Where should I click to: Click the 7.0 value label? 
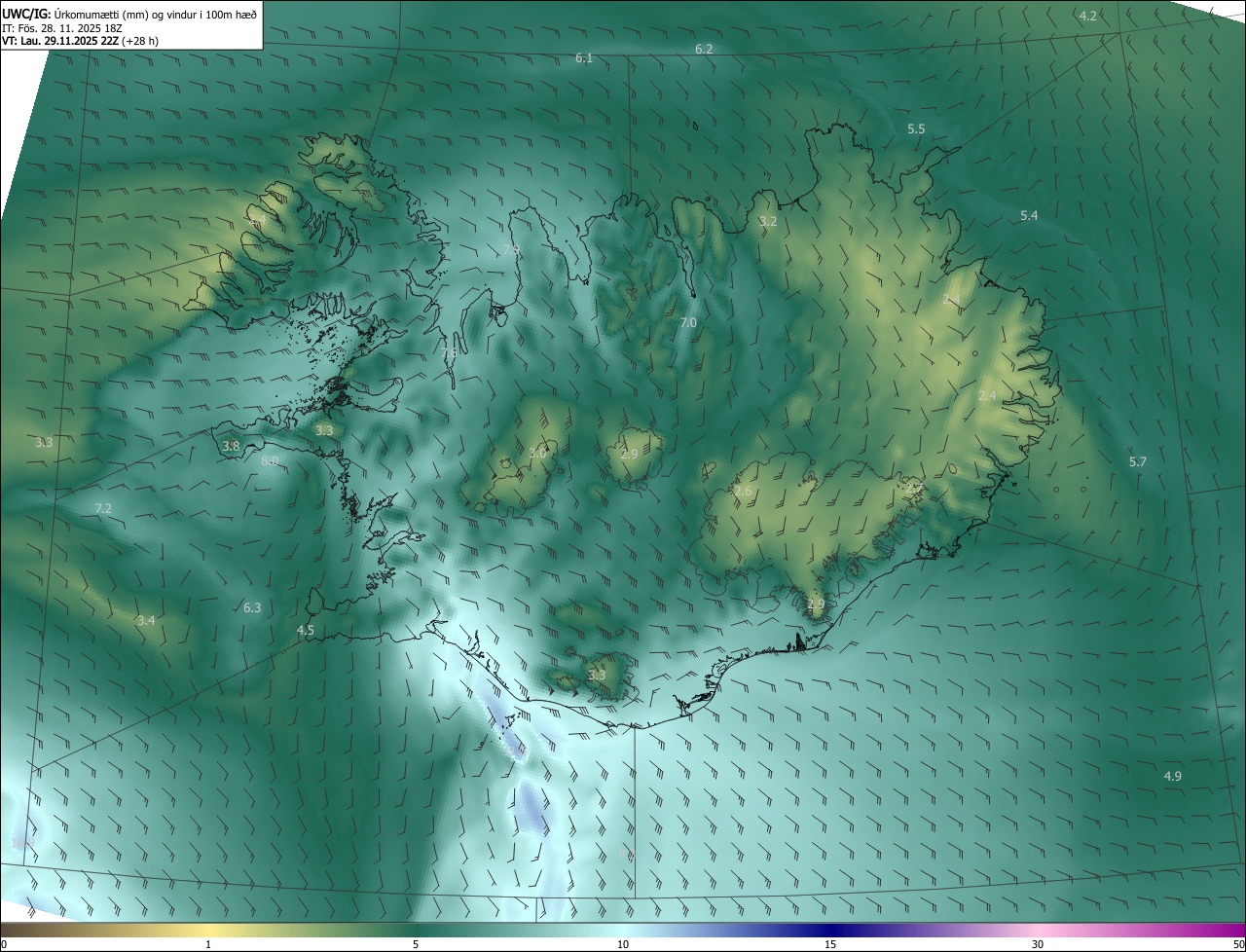[x=688, y=322]
